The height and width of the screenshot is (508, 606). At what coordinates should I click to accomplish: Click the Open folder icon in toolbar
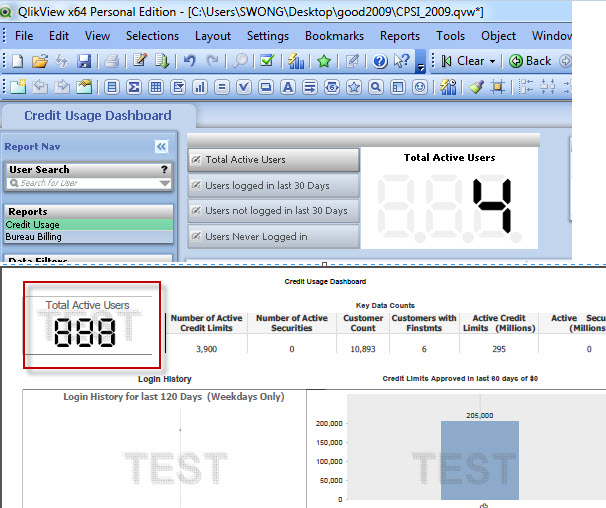[41, 61]
